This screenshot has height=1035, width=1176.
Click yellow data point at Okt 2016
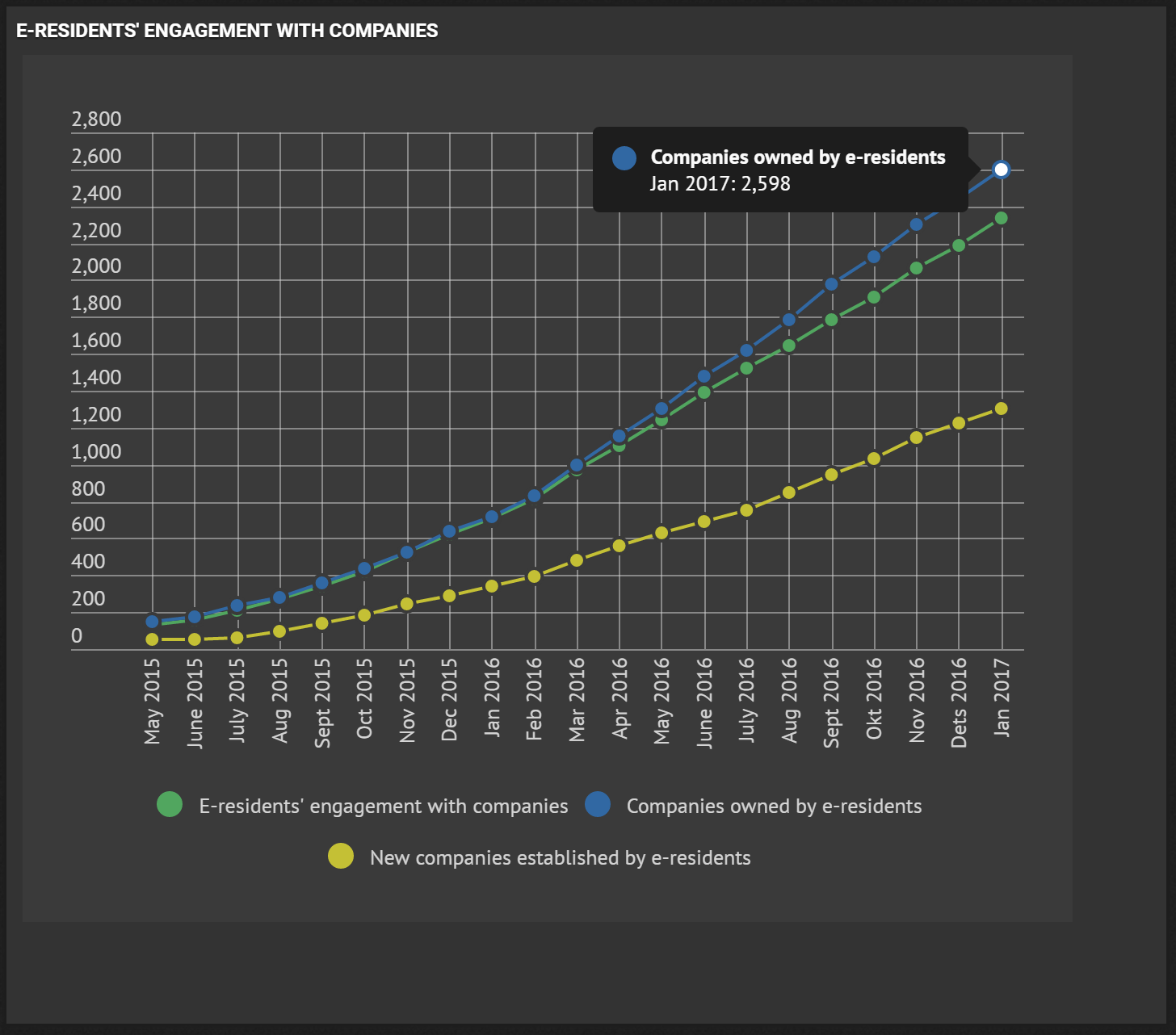coord(873,459)
